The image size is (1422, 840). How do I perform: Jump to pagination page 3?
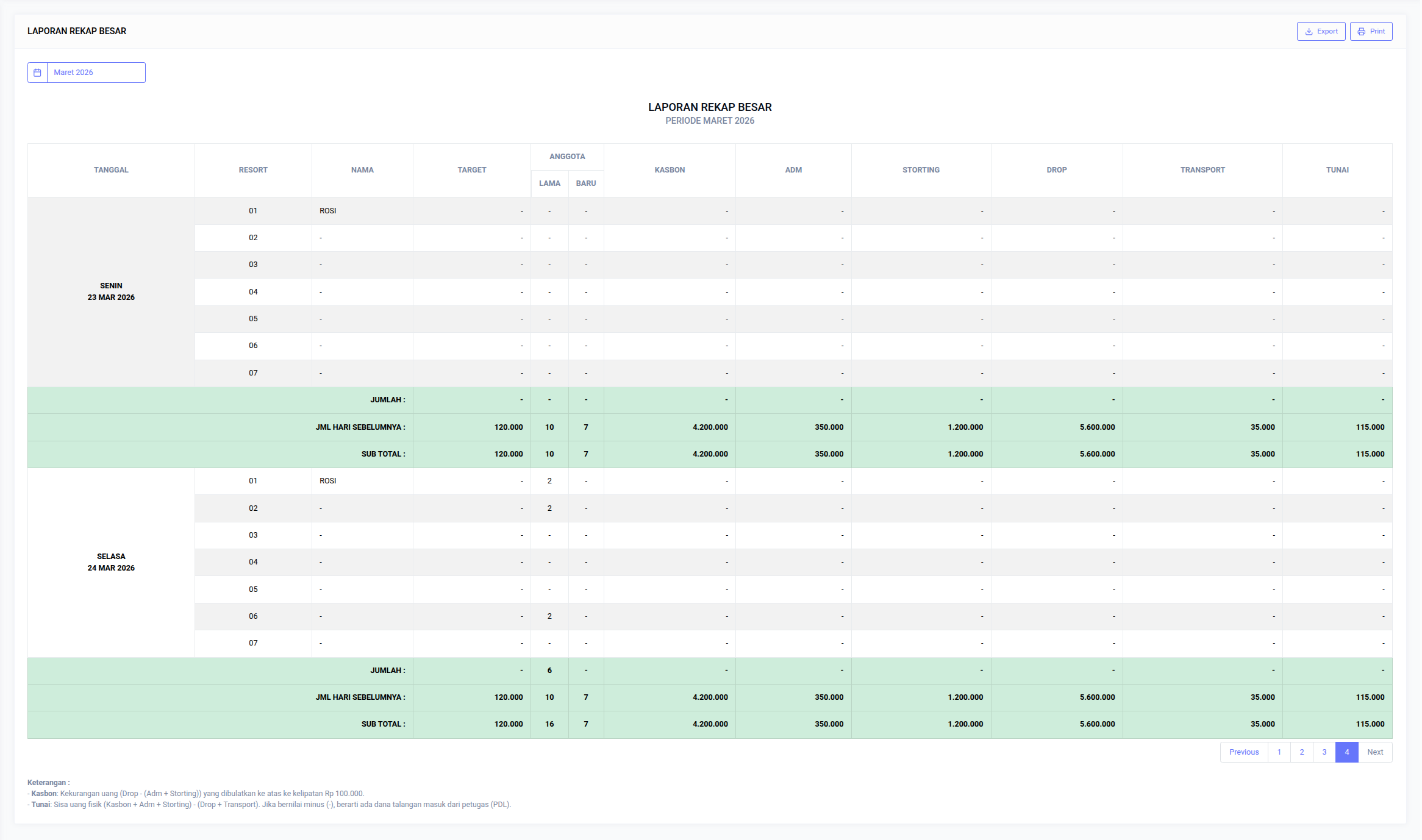[1324, 752]
